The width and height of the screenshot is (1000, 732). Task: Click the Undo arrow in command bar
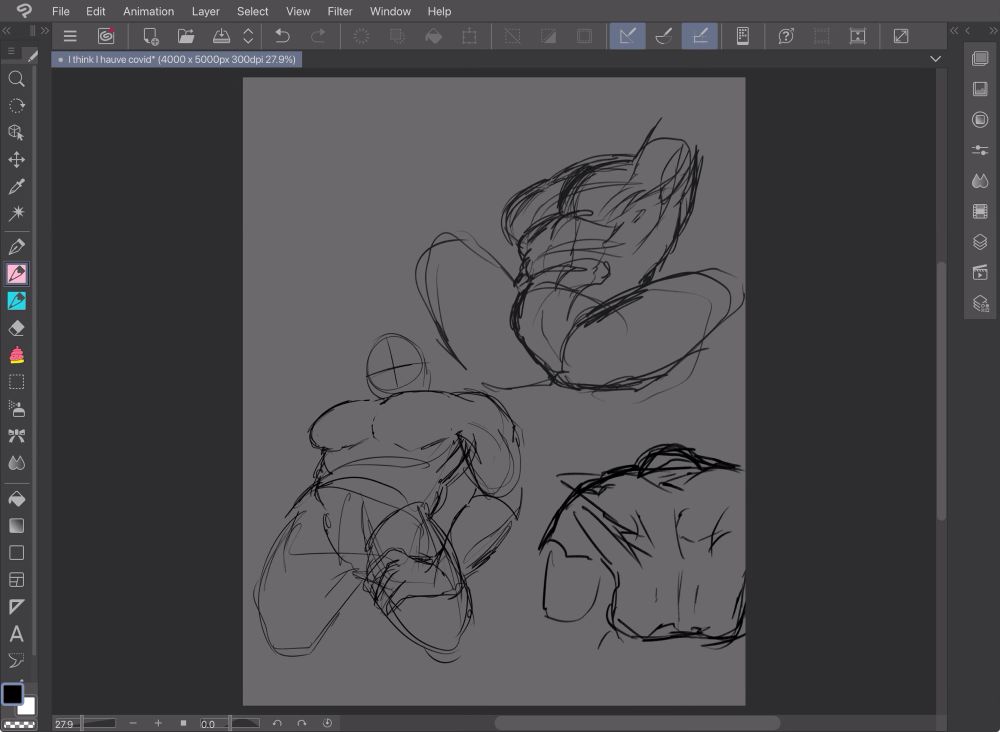click(x=282, y=36)
